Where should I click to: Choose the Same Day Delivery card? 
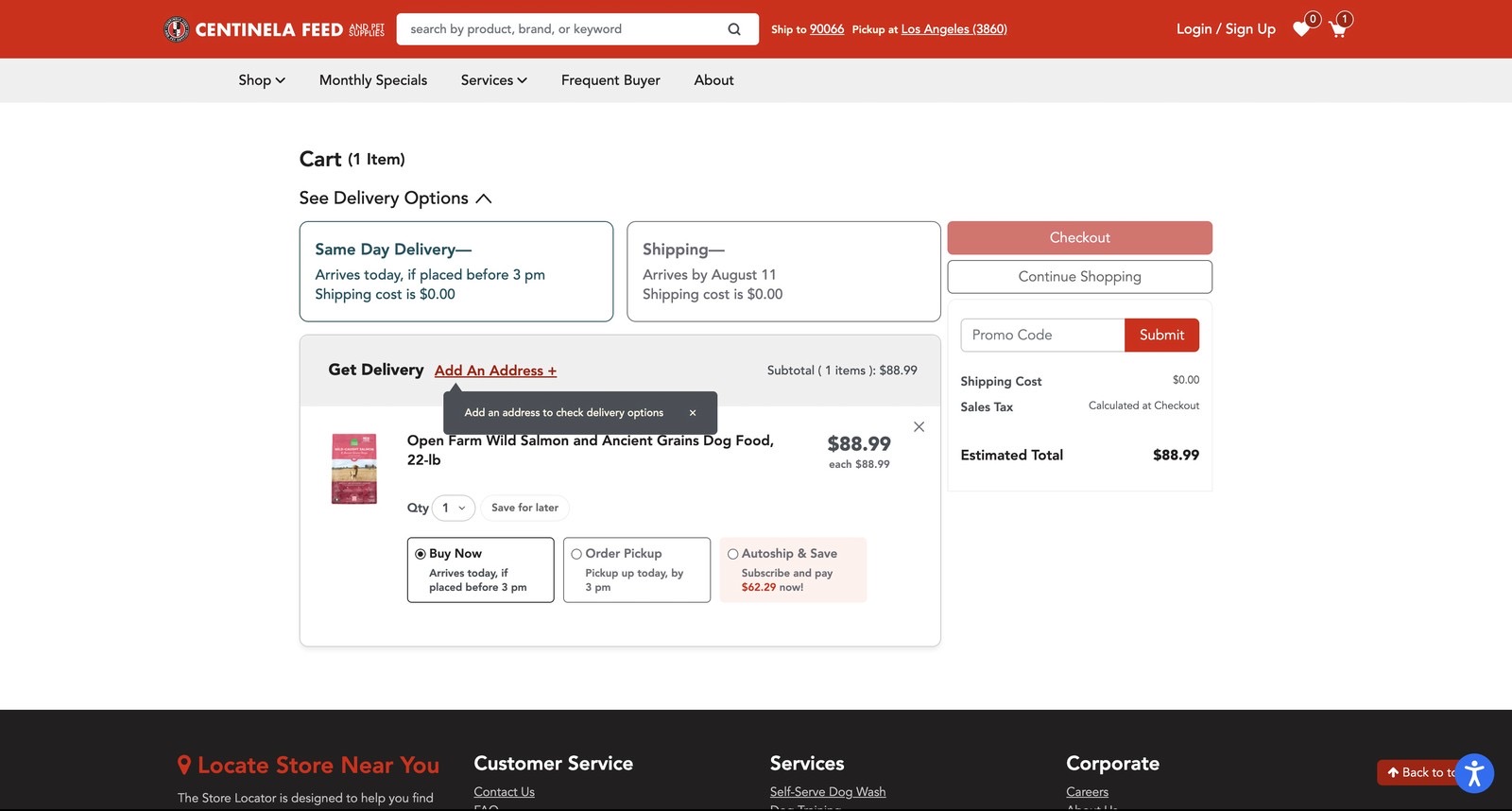tap(456, 271)
